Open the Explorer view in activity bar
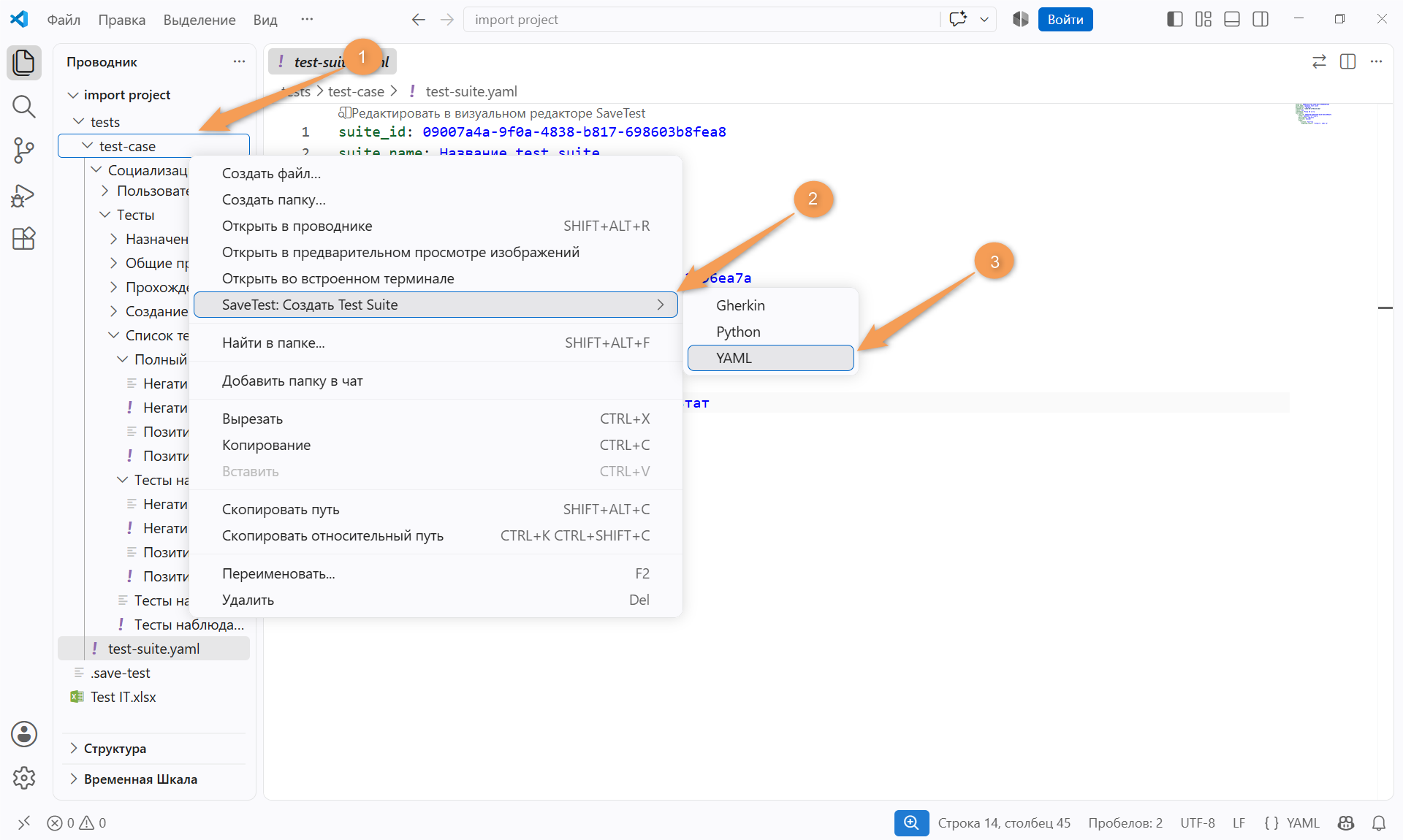This screenshot has width=1403, height=840. click(24, 62)
